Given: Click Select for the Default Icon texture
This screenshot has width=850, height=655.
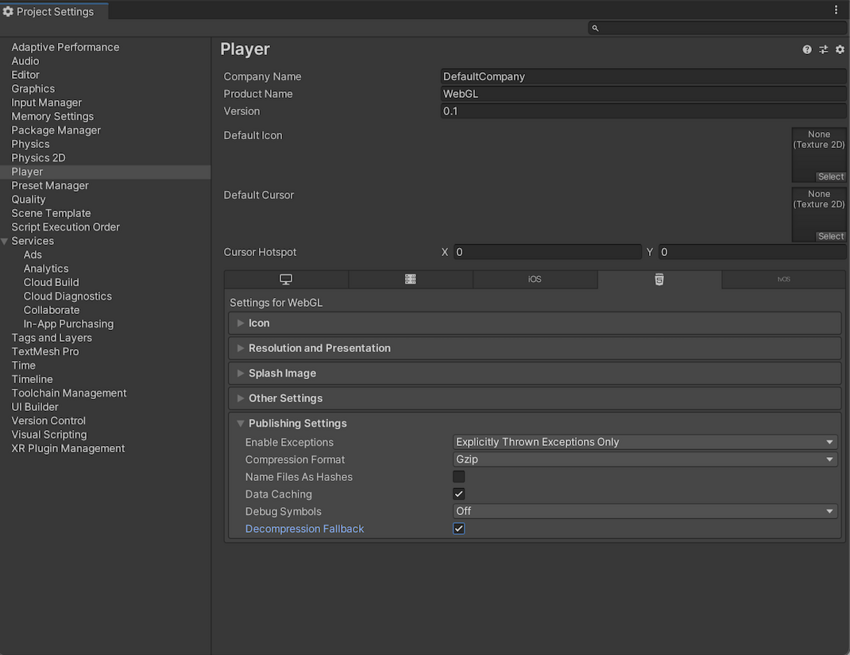Looking at the screenshot, I should 831,176.
